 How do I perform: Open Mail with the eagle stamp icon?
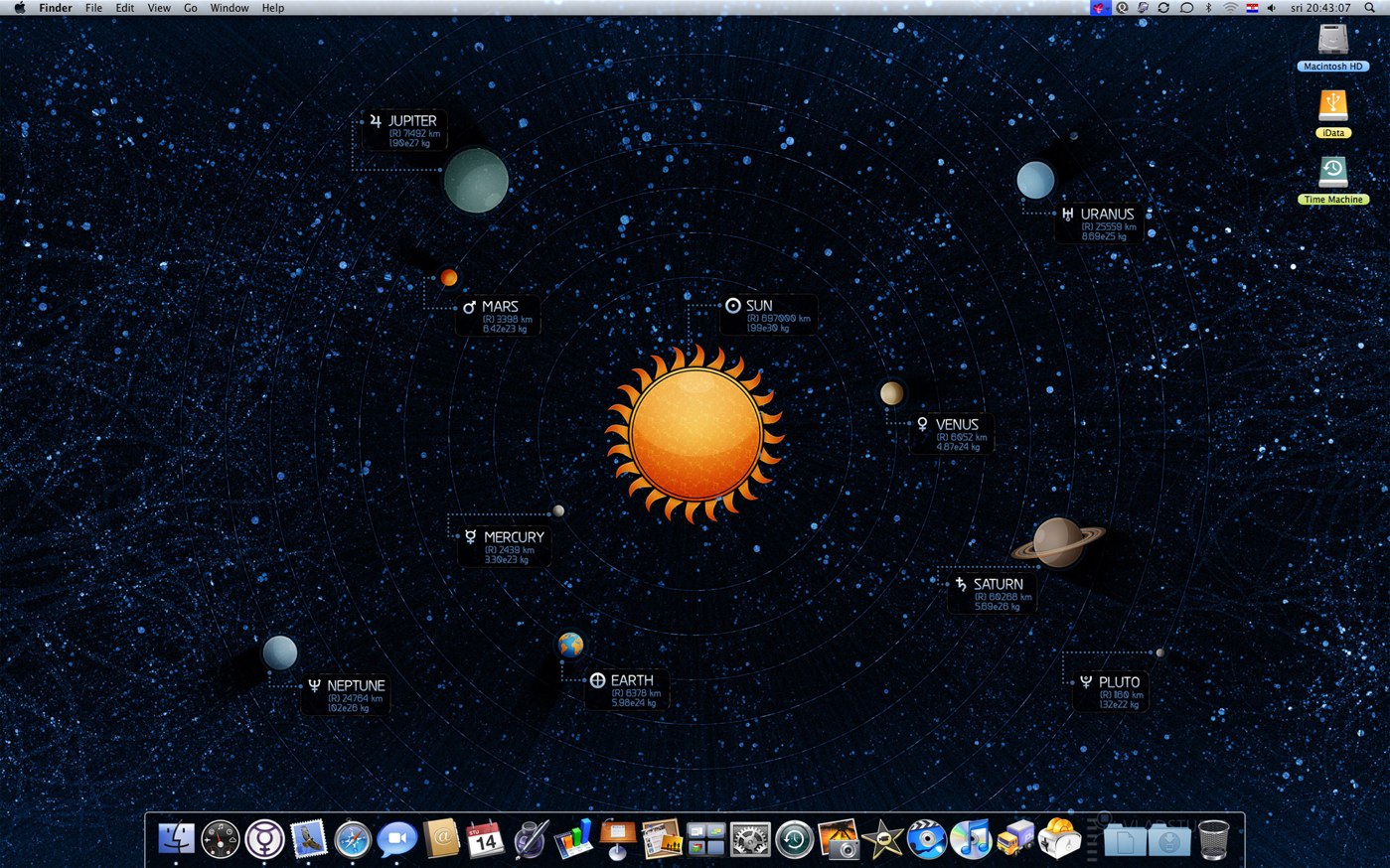point(308,839)
